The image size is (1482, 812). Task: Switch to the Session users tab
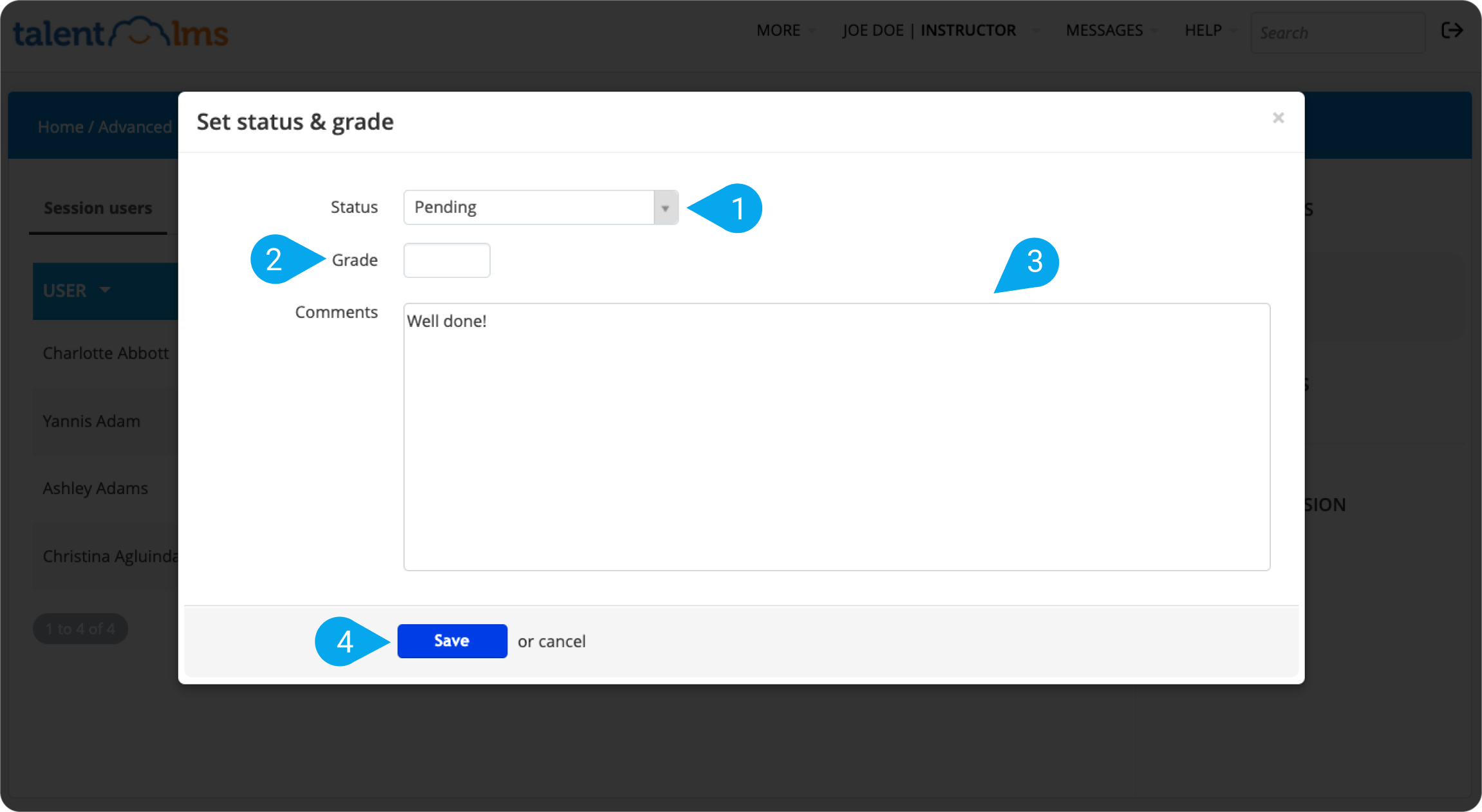[x=98, y=208]
